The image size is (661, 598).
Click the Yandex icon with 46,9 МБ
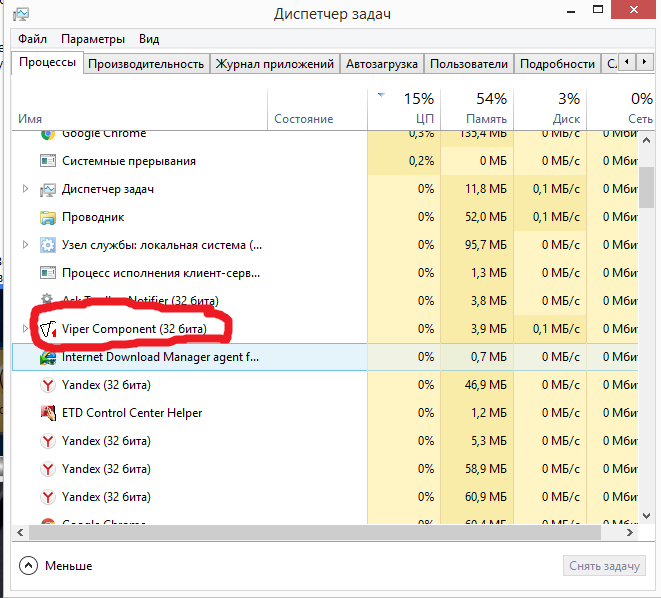48,385
